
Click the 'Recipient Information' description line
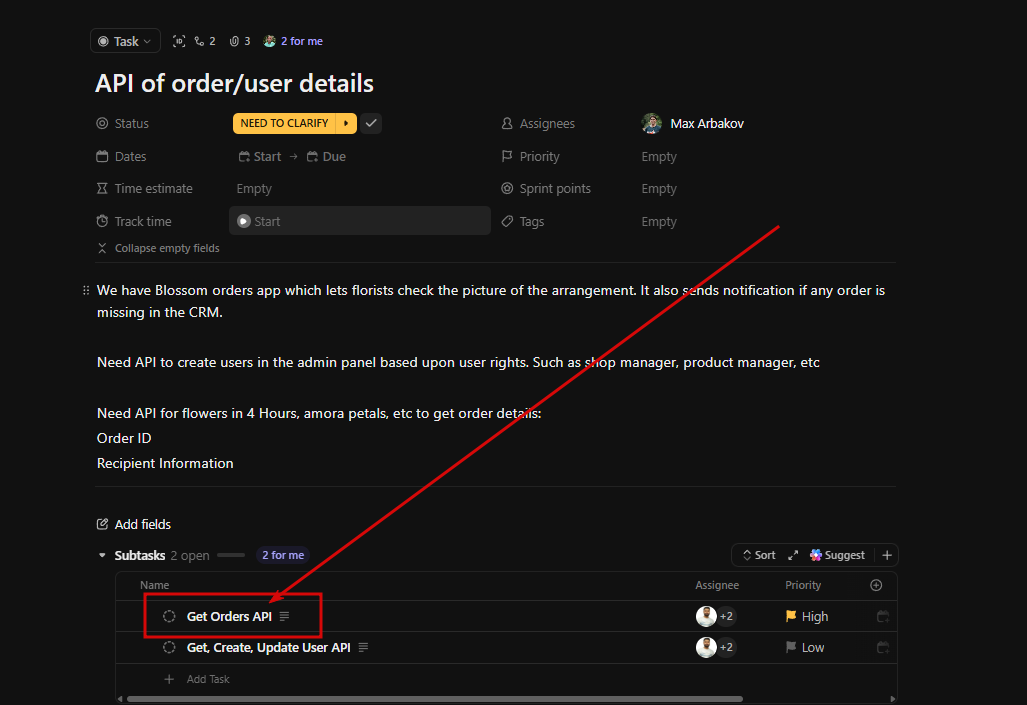pos(165,463)
